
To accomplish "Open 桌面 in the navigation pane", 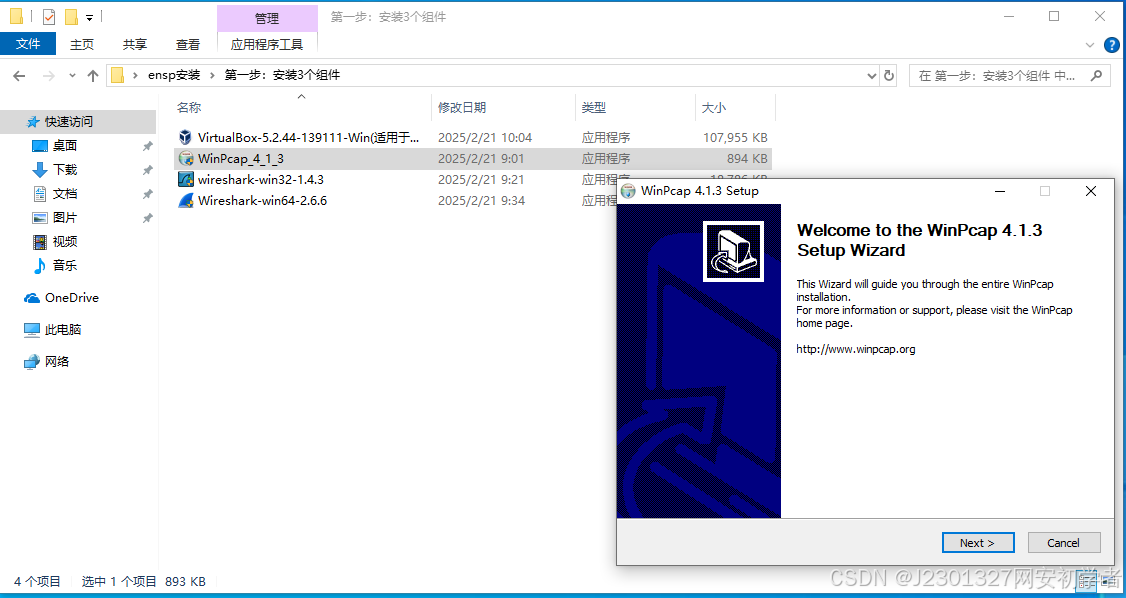I will 65,146.
